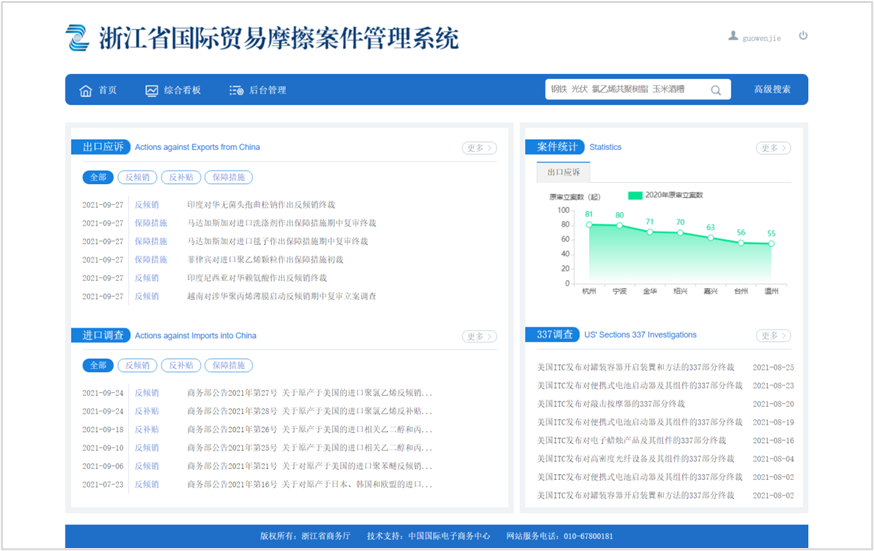The image size is (874, 551).
Task: Expand 更多 in the 出口应诉 panel
Action: 479,148
